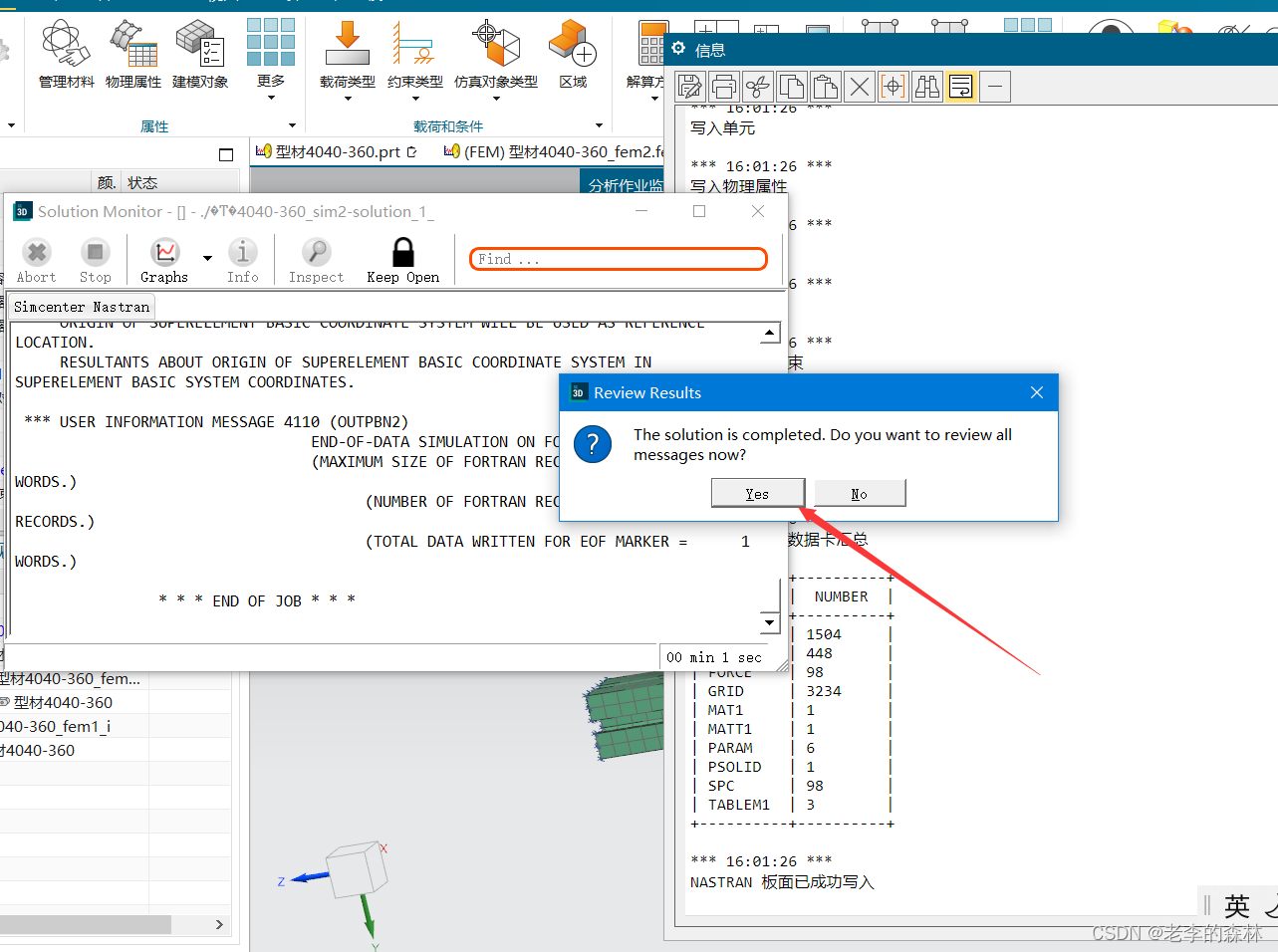Click the NASTRAN 板面已成功写入 message
1278x952 pixels.
click(x=782, y=882)
